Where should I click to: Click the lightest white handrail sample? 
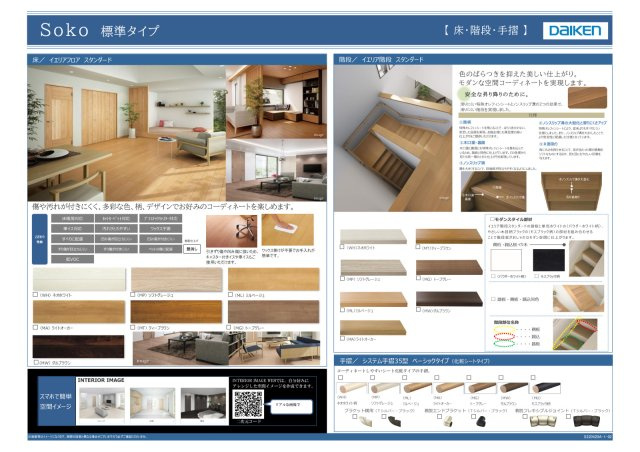click(353, 387)
